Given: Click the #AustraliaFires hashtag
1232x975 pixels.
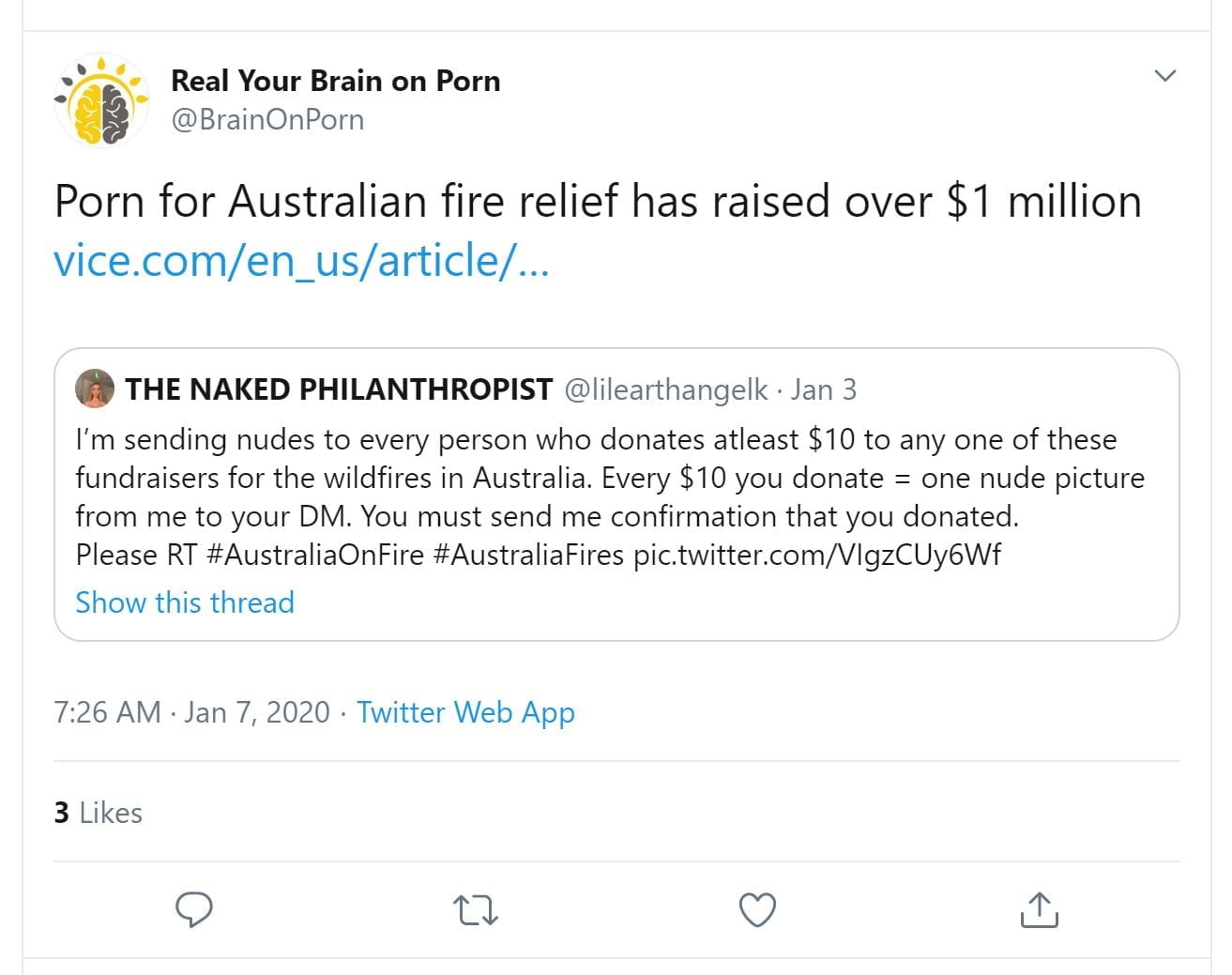Looking at the screenshot, I should (x=528, y=555).
